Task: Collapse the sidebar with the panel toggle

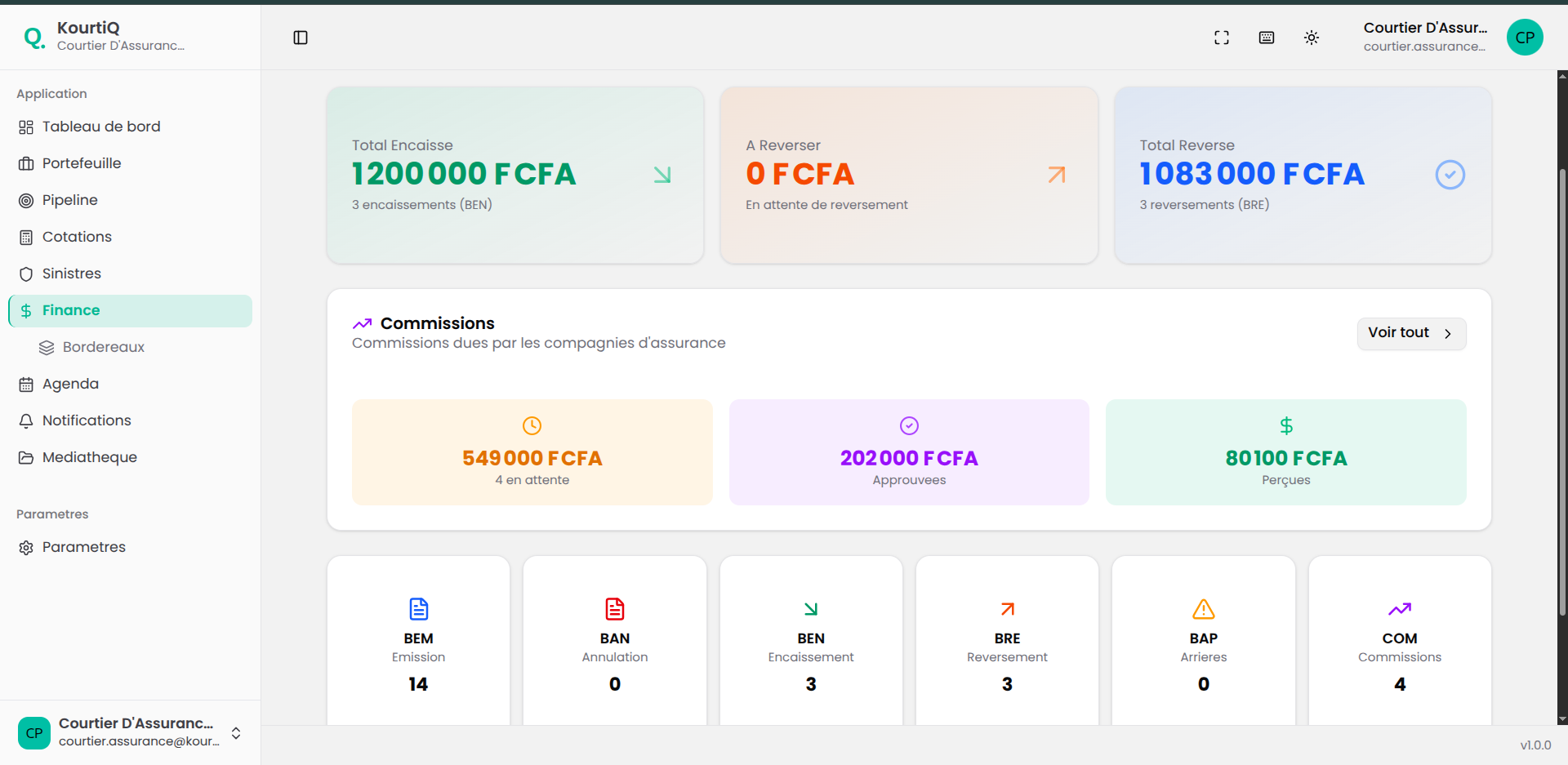Action: [x=300, y=37]
